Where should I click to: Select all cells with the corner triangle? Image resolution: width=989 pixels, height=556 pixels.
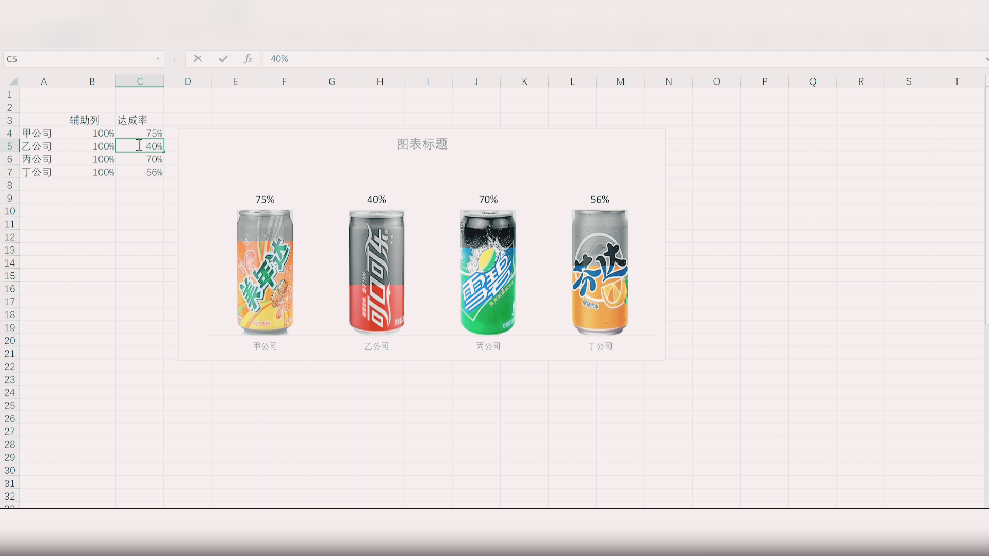pos(12,81)
